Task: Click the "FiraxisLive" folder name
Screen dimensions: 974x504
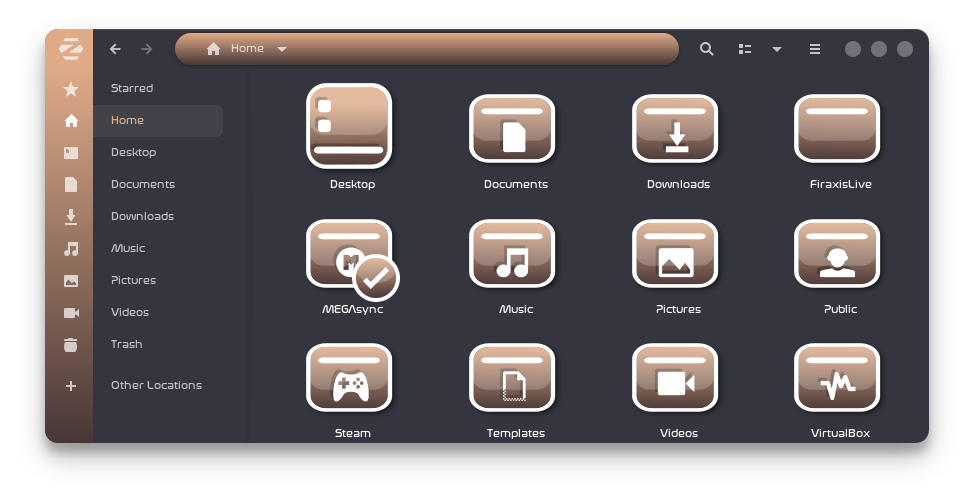Action: (x=840, y=184)
